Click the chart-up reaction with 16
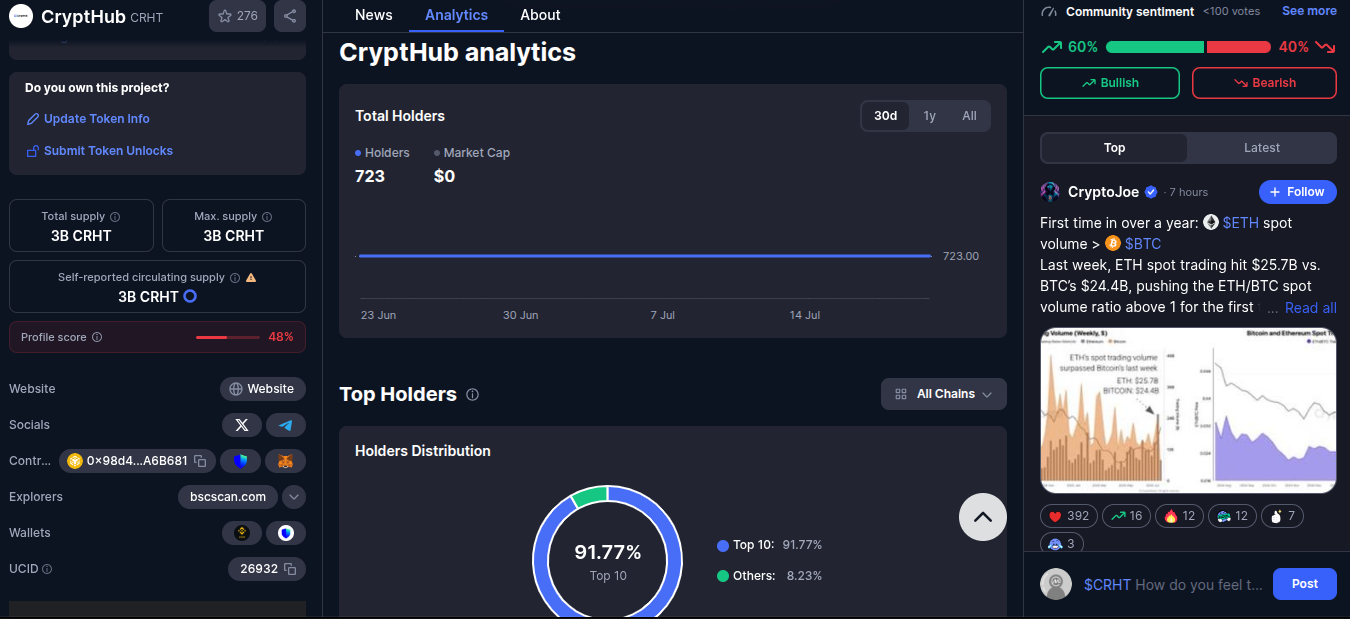The image size is (1350, 619). (x=1126, y=516)
